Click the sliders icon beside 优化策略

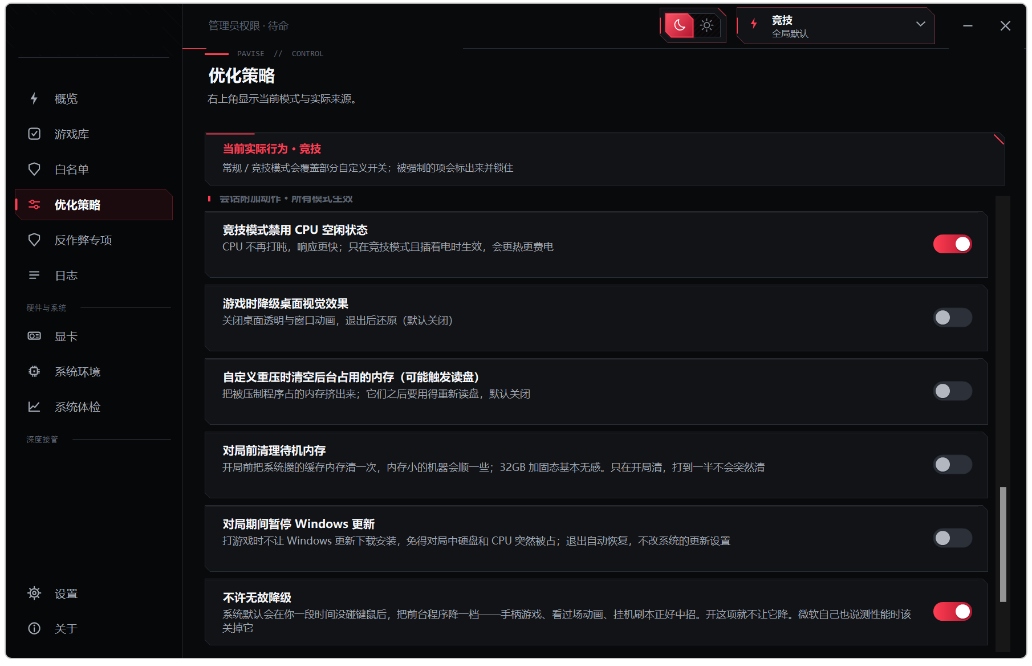pyautogui.click(x=34, y=205)
